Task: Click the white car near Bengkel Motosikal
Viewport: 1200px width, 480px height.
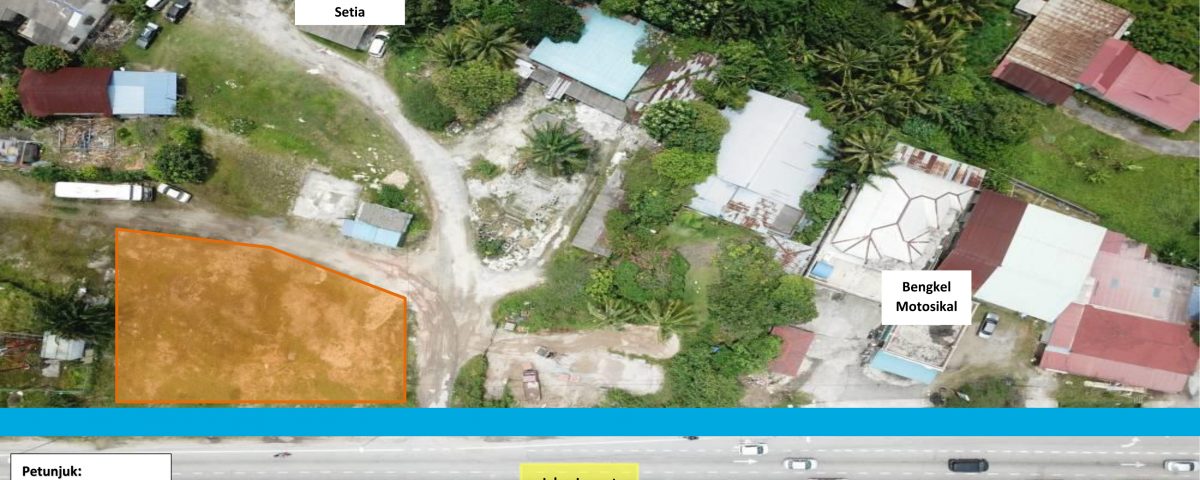Action: pos(988,325)
